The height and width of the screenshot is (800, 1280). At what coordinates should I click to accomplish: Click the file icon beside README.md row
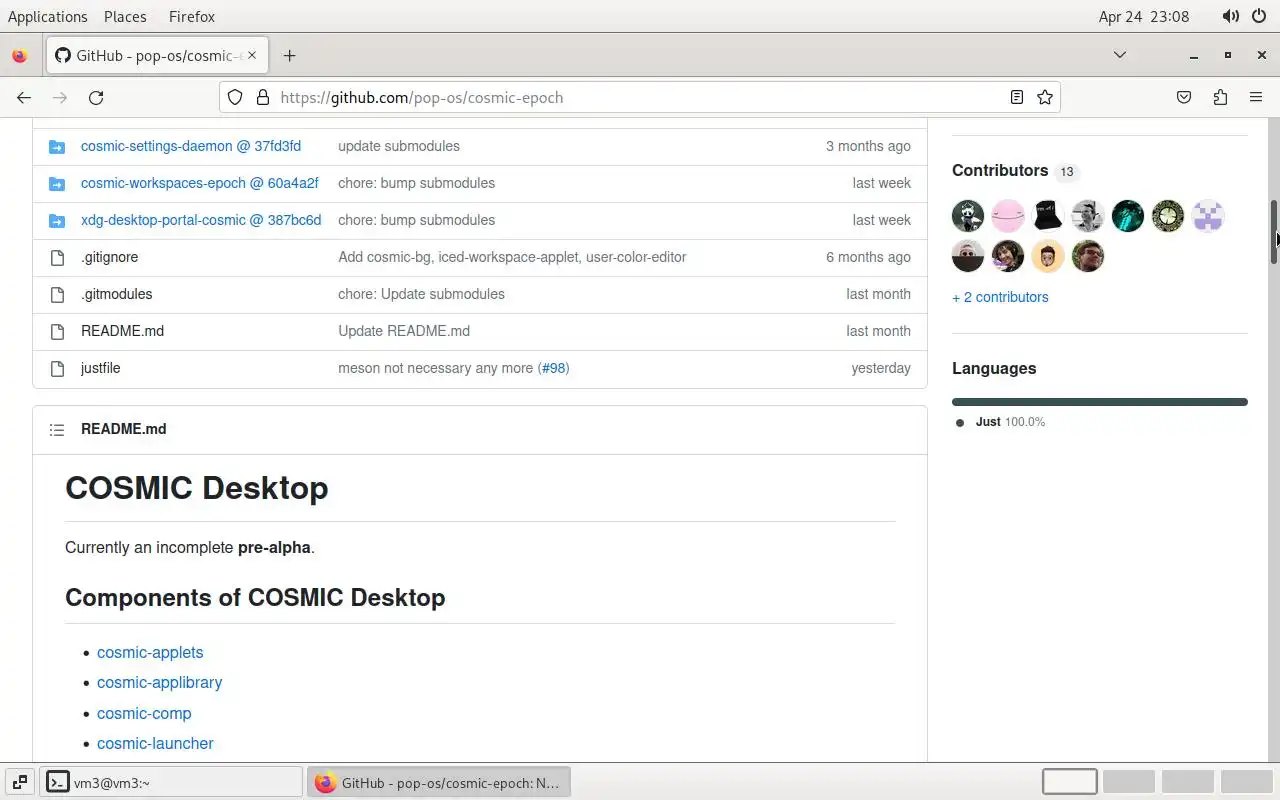57,331
